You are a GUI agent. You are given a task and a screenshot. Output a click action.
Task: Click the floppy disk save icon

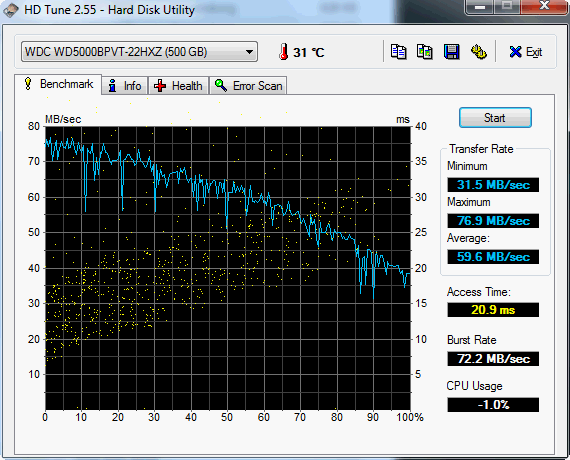pyautogui.click(x=451, y=52)
